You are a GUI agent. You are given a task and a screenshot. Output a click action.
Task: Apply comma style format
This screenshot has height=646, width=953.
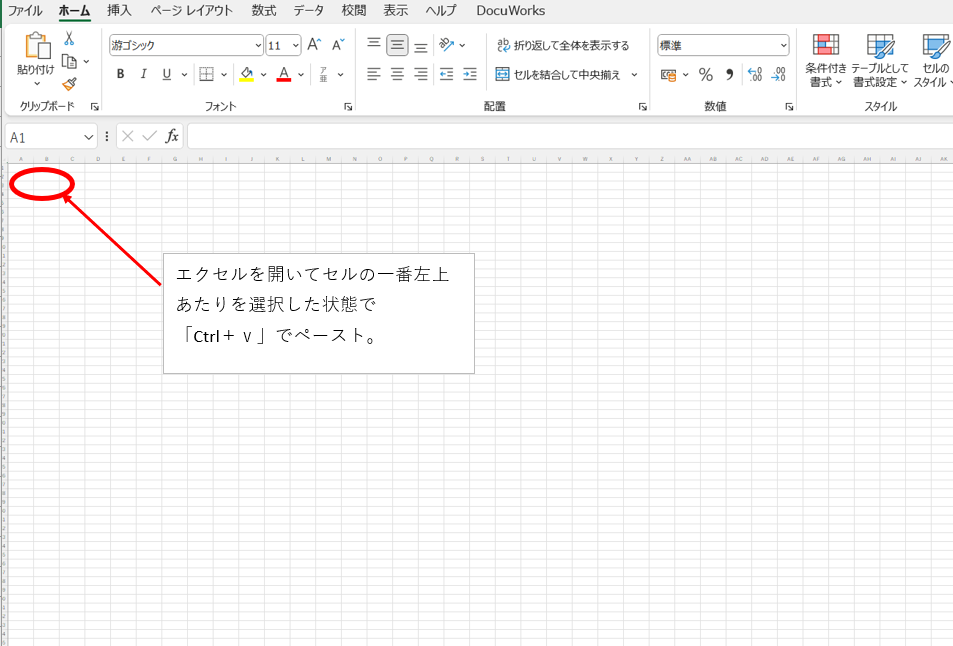[729, 75]
